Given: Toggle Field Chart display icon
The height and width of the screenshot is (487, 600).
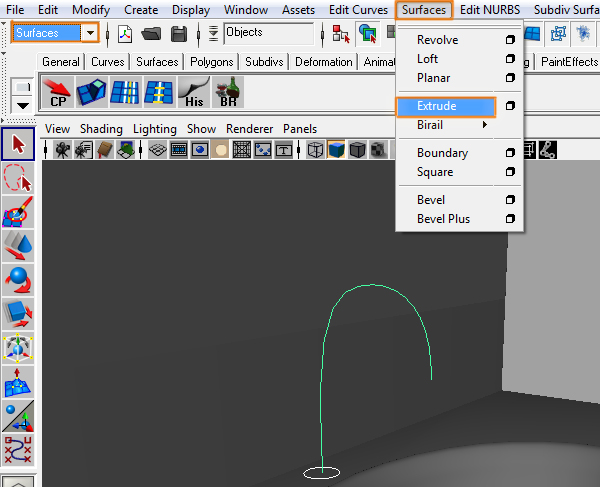Looking at the screenshot, I should 242,150.
